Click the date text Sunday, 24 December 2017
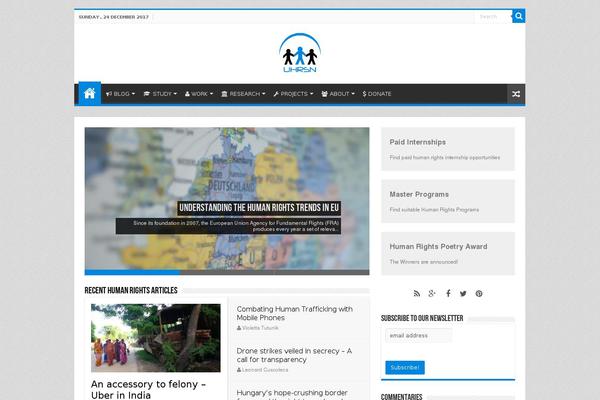Viewport: 600px width, 400px height. [x=114, y=17]
